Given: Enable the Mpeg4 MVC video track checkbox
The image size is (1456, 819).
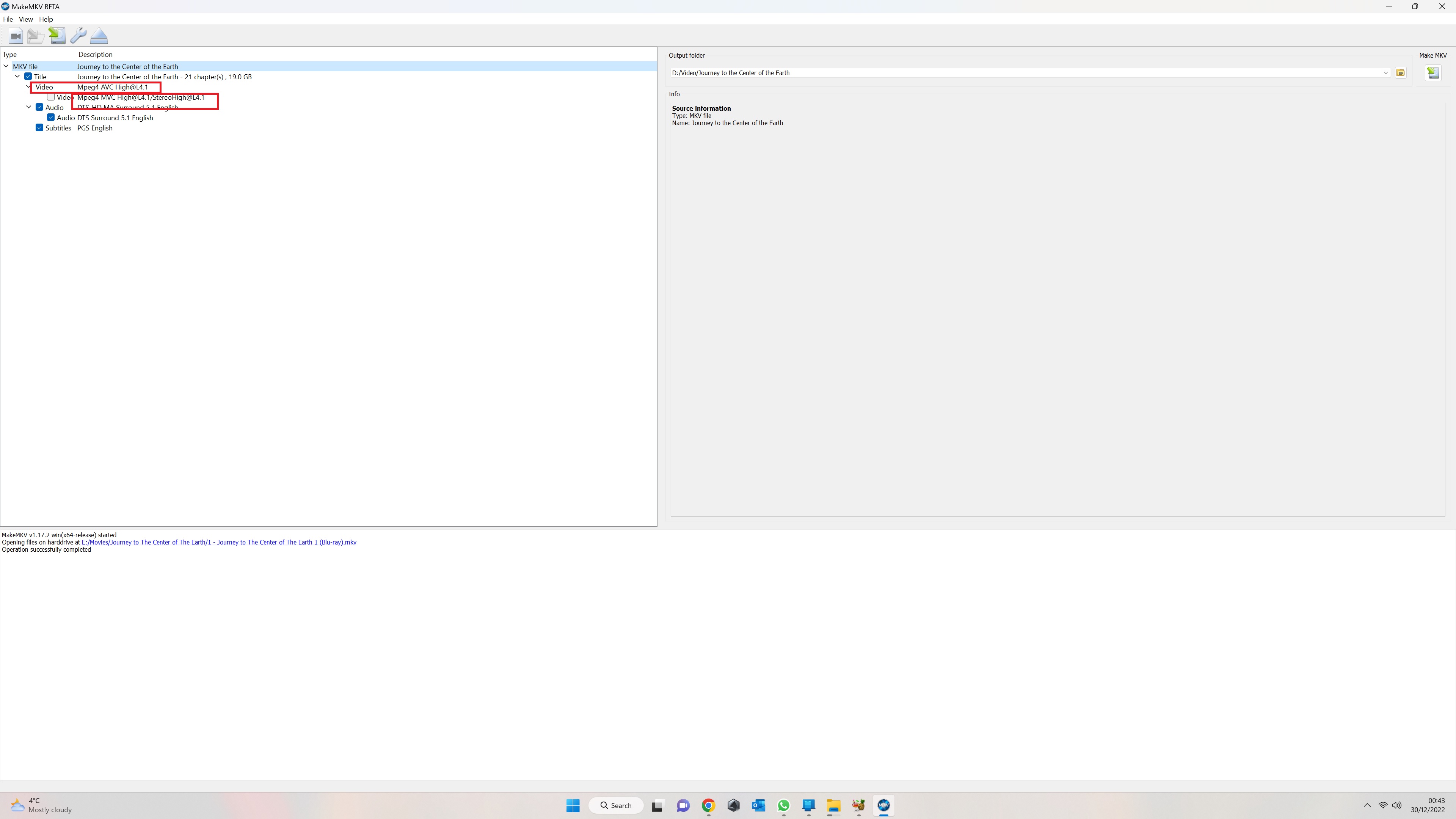Looking at the screenshot, I should 51,97.
